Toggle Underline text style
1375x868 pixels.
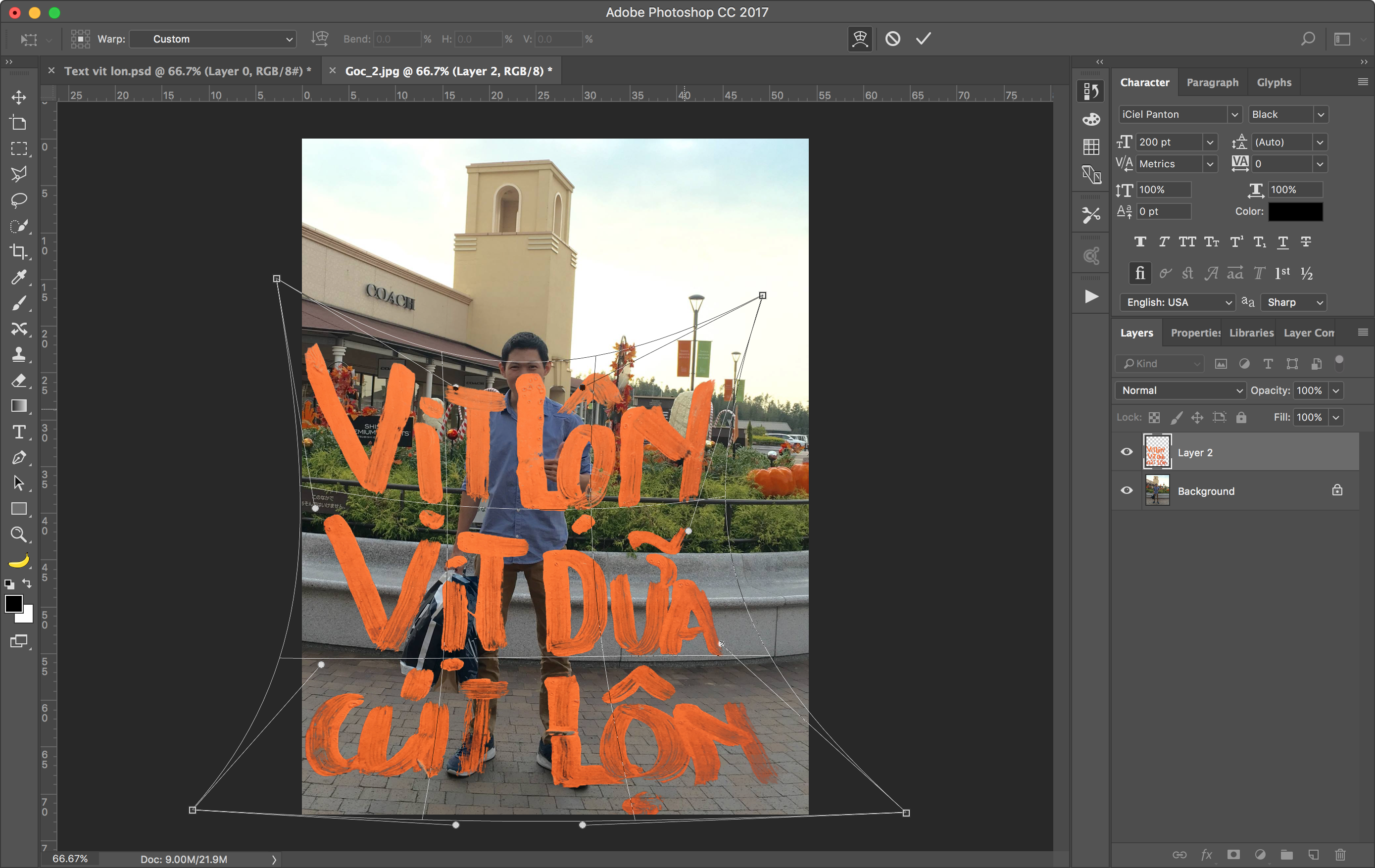pos(1282,242)
